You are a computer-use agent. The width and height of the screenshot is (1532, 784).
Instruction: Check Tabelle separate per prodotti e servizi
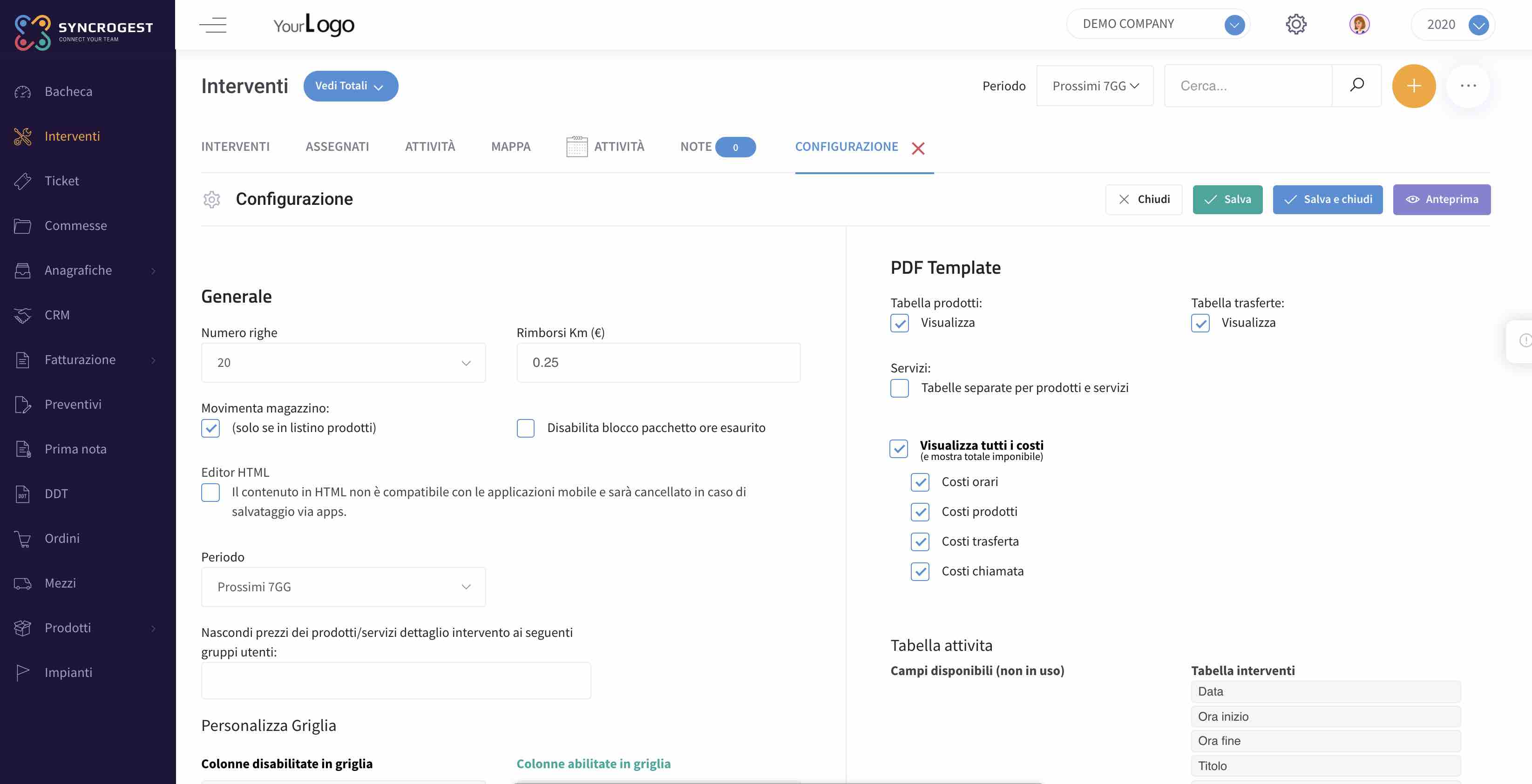899,388
